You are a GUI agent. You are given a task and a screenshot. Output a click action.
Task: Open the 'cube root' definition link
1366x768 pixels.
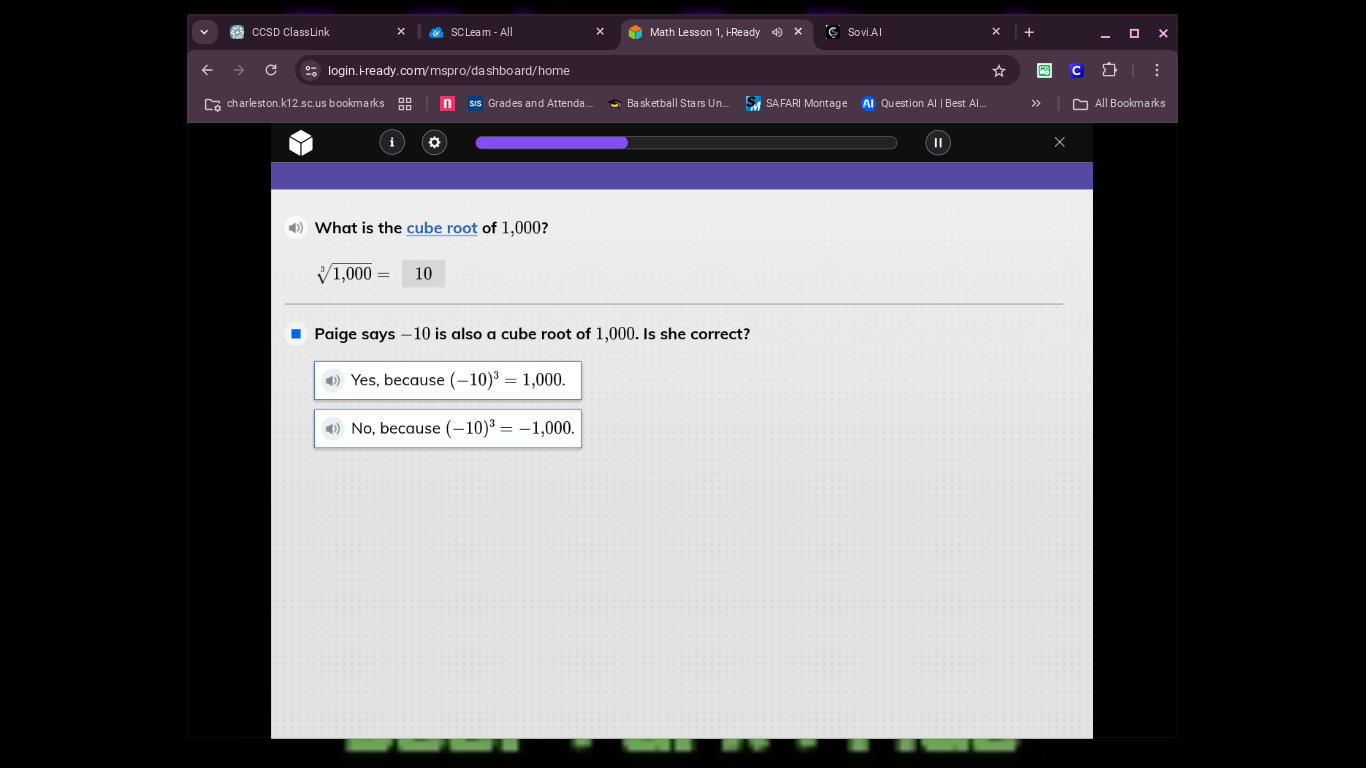pyautogui.click(x=441, y=228)
